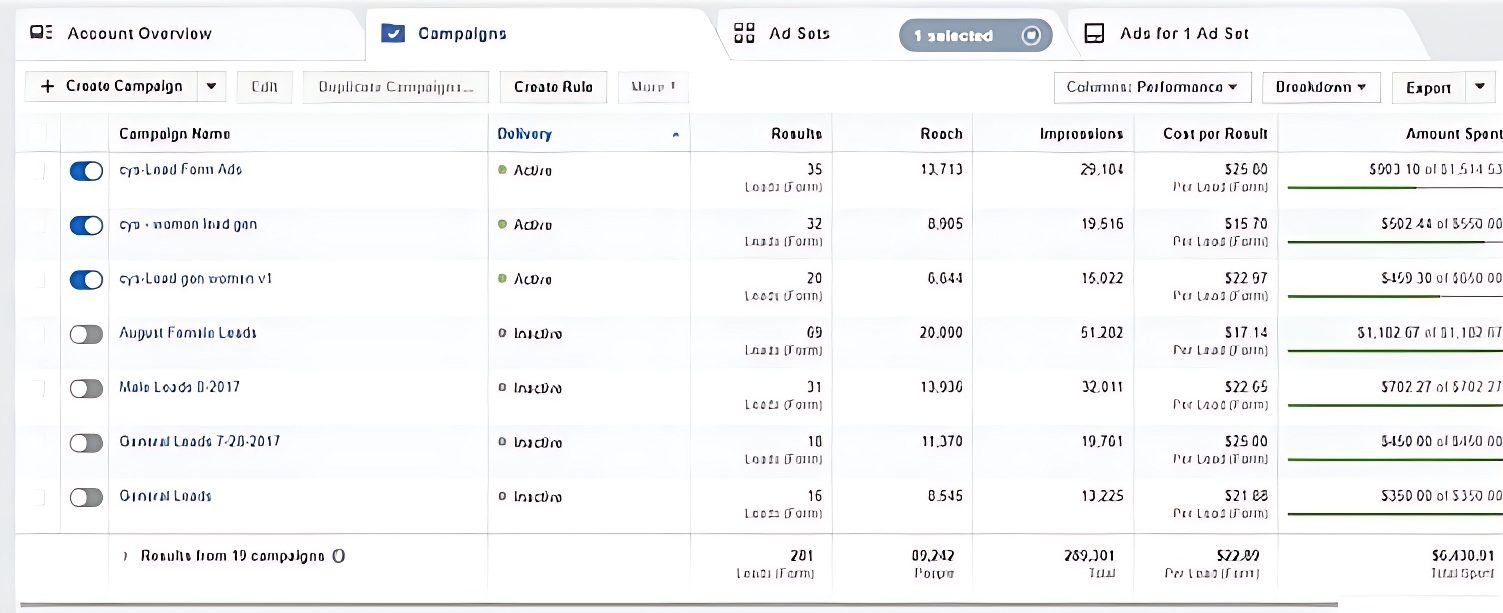This screenshot has width=1503, height=613.
Task: Open the Columns: Performance dropdown
Action: (x=1151, y=87)
